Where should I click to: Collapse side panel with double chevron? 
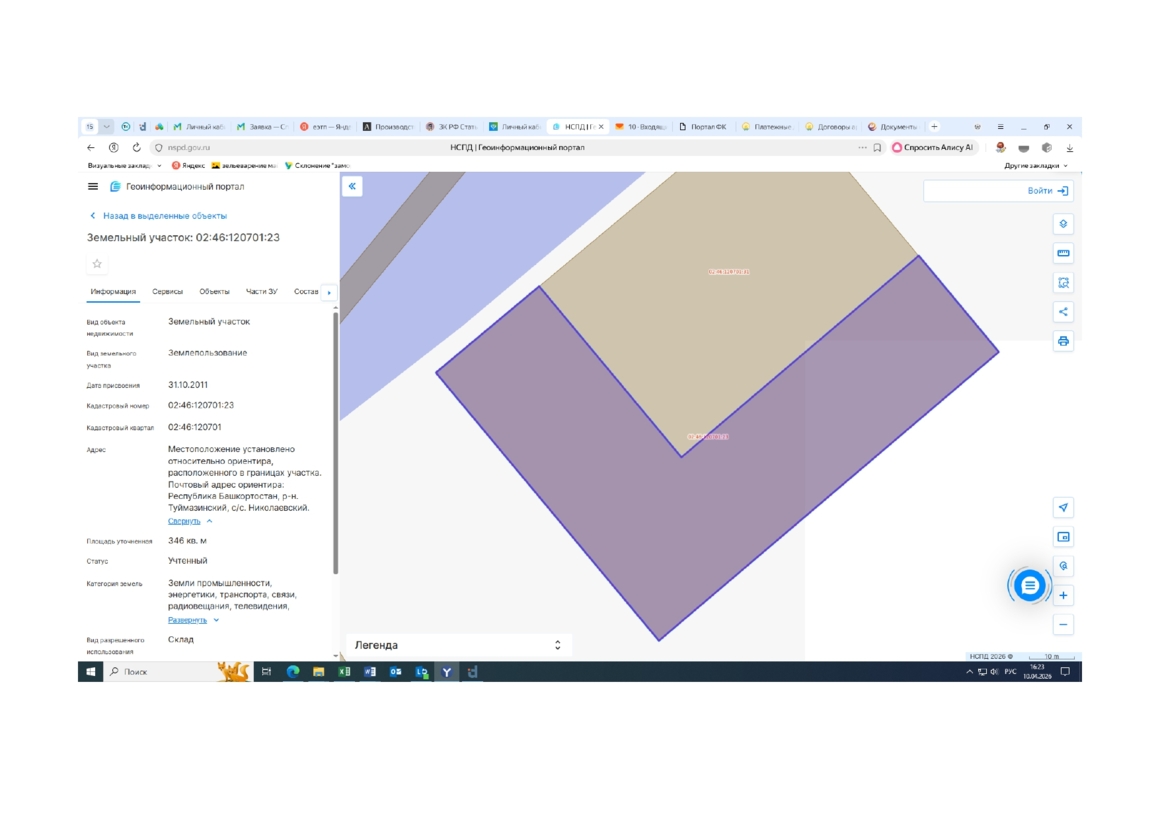[352, 187]
